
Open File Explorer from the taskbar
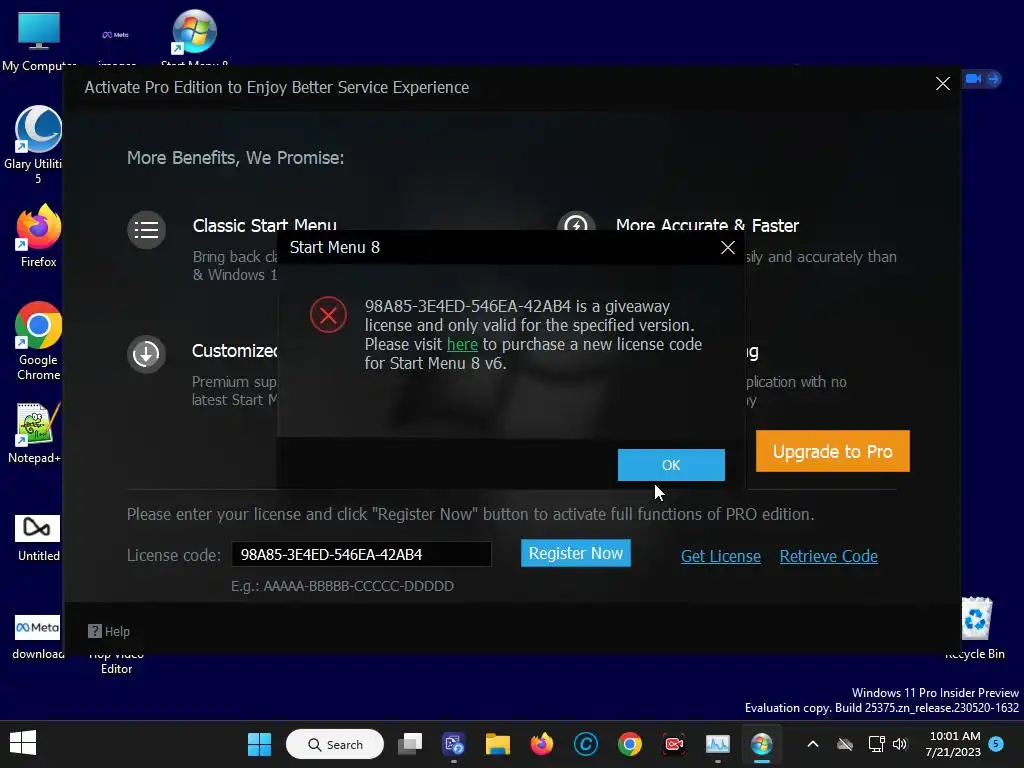(498, 744)
